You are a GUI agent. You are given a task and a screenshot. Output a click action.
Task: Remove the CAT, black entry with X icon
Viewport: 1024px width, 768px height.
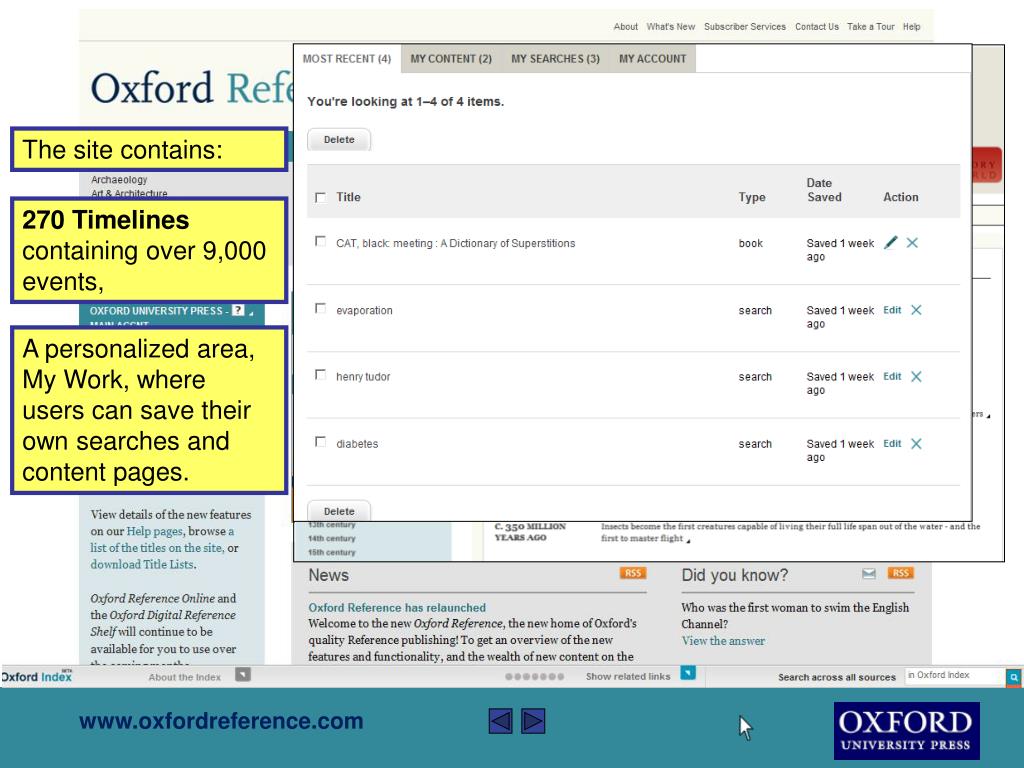[912, 243]
